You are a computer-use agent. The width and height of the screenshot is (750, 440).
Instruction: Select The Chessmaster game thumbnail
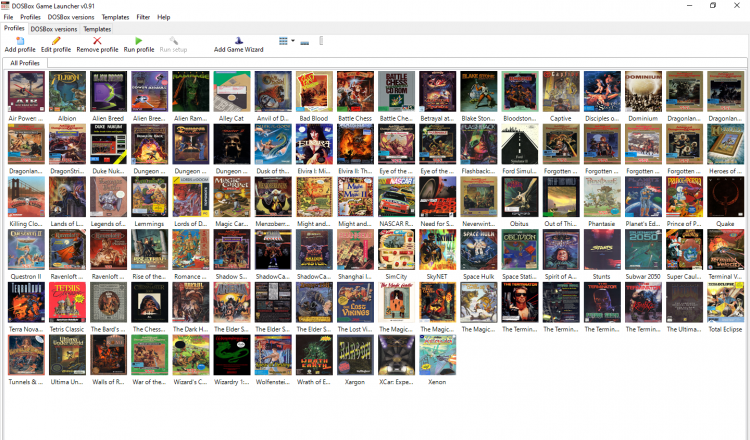[x=150, y=302]
